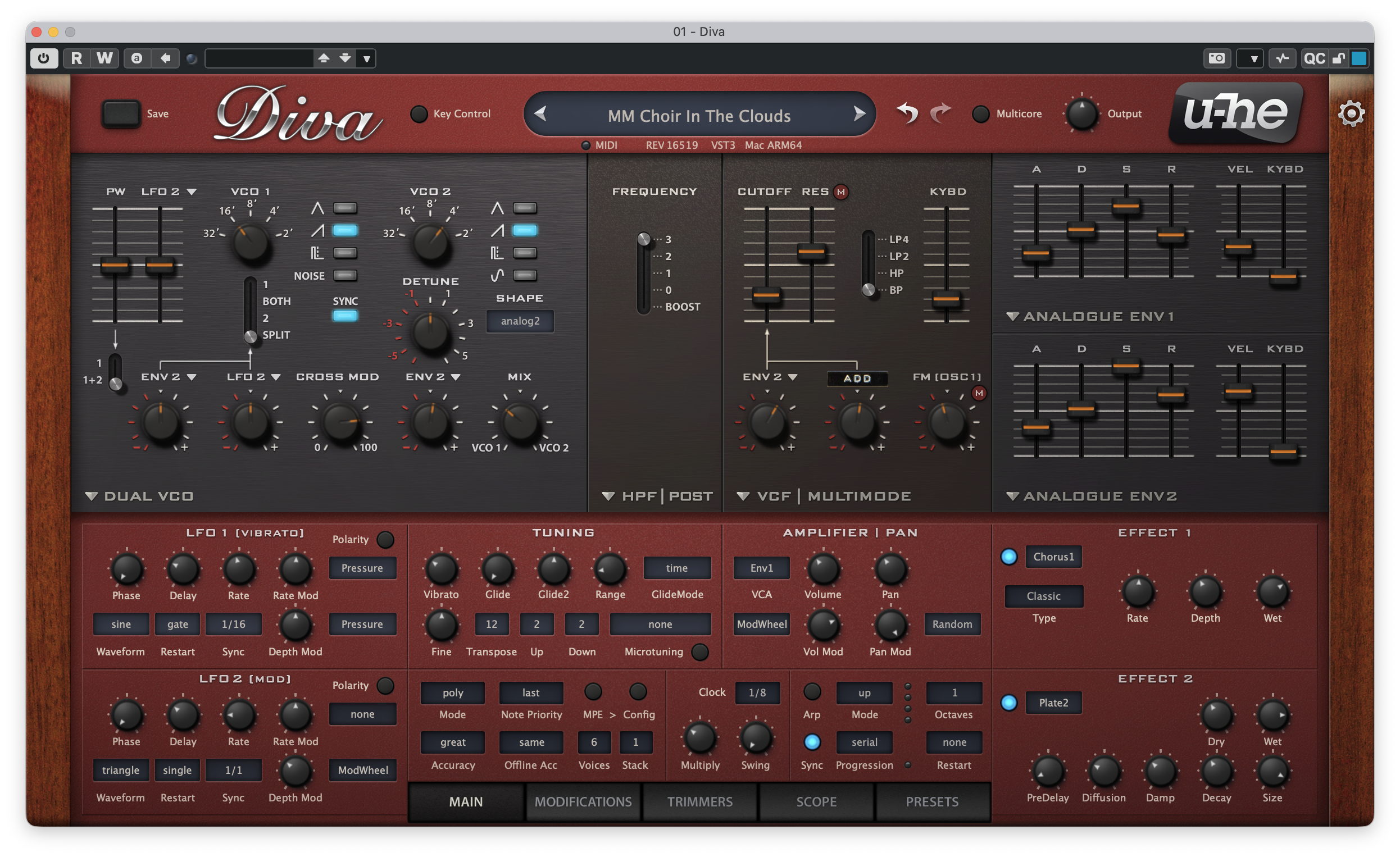Screen dimensions: 1400x857
Task: Click the host bypass power icon
Action: click(x=44, y=58)
